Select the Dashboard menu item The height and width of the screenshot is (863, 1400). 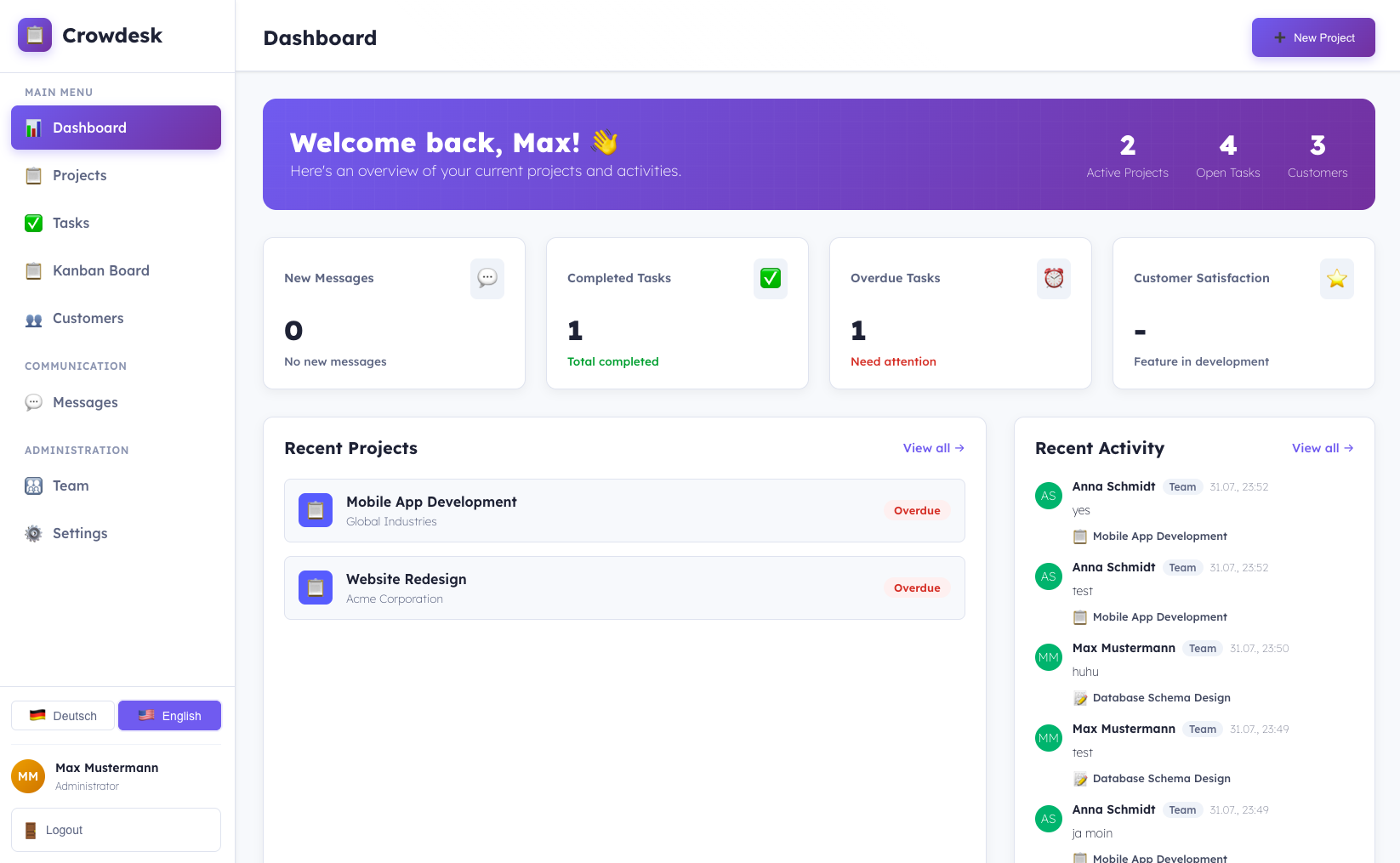coord(89,128)
